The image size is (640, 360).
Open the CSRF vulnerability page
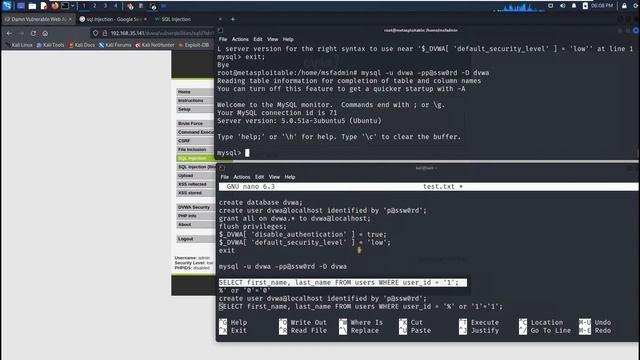click(x=195, y=141)
